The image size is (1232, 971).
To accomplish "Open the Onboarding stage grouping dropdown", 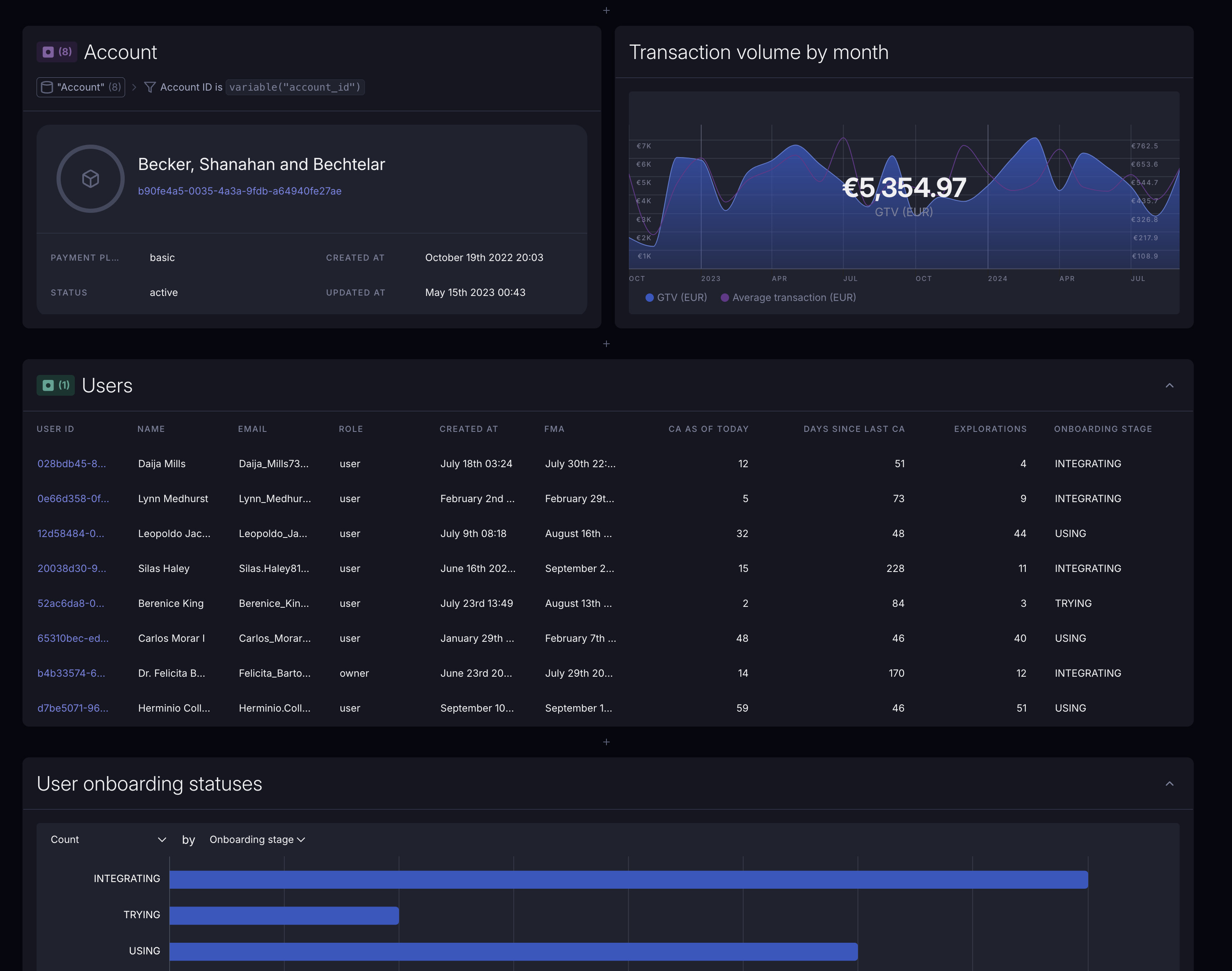I will [x=256, y=839].
